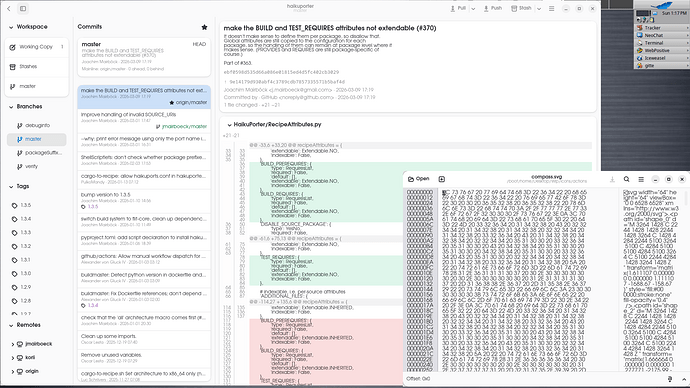Collapse the Tags section
The image size is (690, 388).
11,187
